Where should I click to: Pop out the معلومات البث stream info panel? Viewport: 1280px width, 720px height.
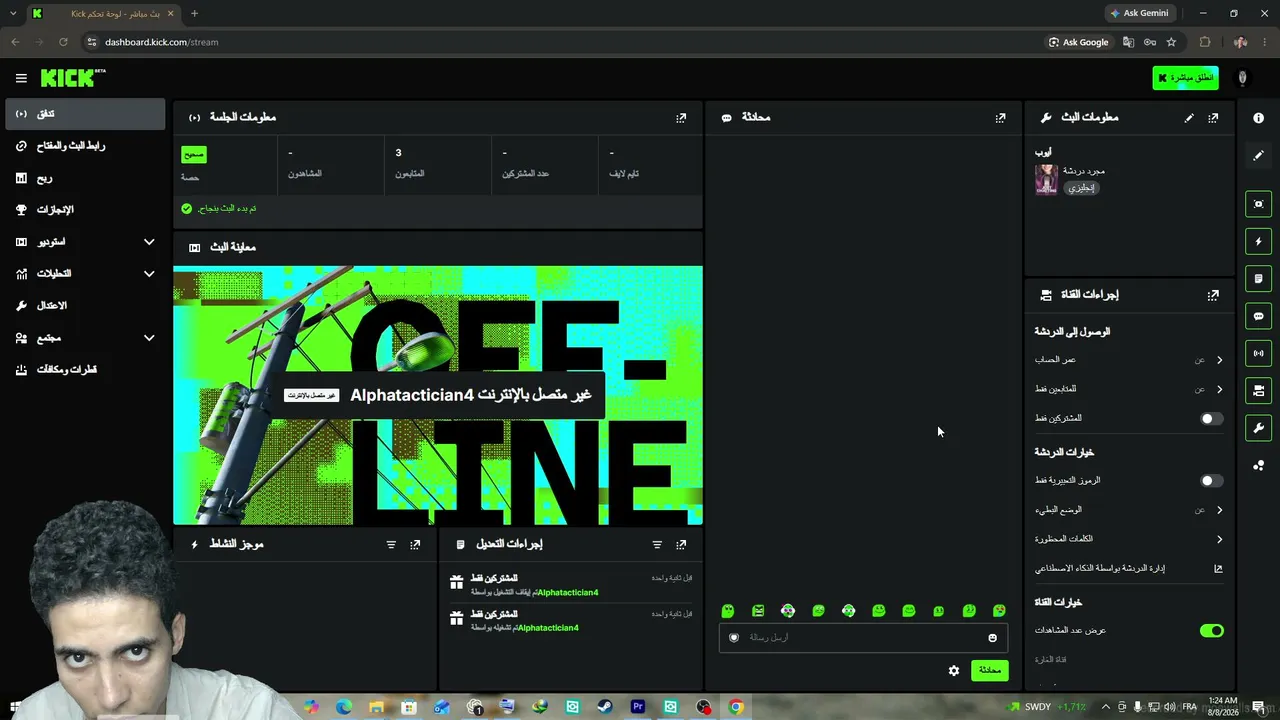pos(1213,118)
